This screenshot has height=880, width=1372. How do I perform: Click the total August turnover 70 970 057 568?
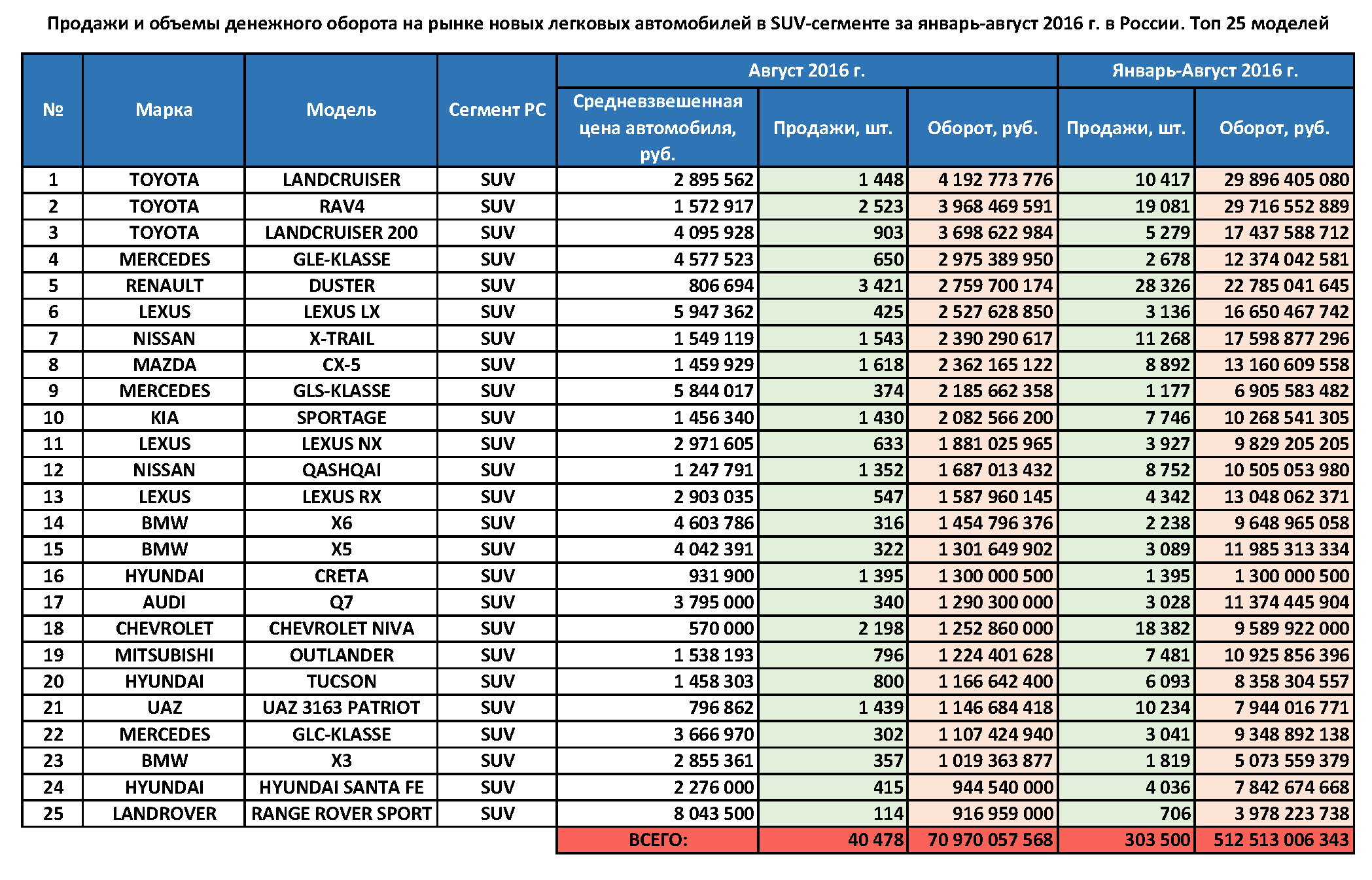coord(983,840)
